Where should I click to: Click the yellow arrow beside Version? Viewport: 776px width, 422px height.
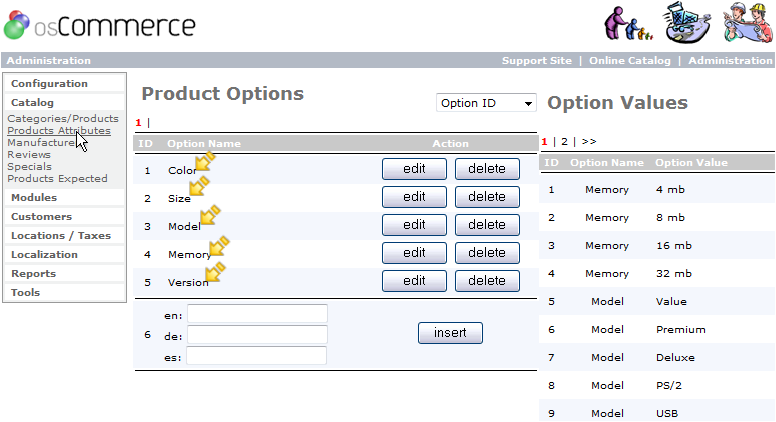tap(215, 272)
